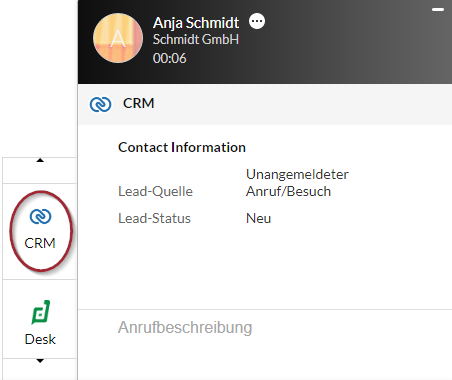Screen dimensions: 452x380
Task: Click into the Anrufbeschreibung text field
Action: (265, 327)
